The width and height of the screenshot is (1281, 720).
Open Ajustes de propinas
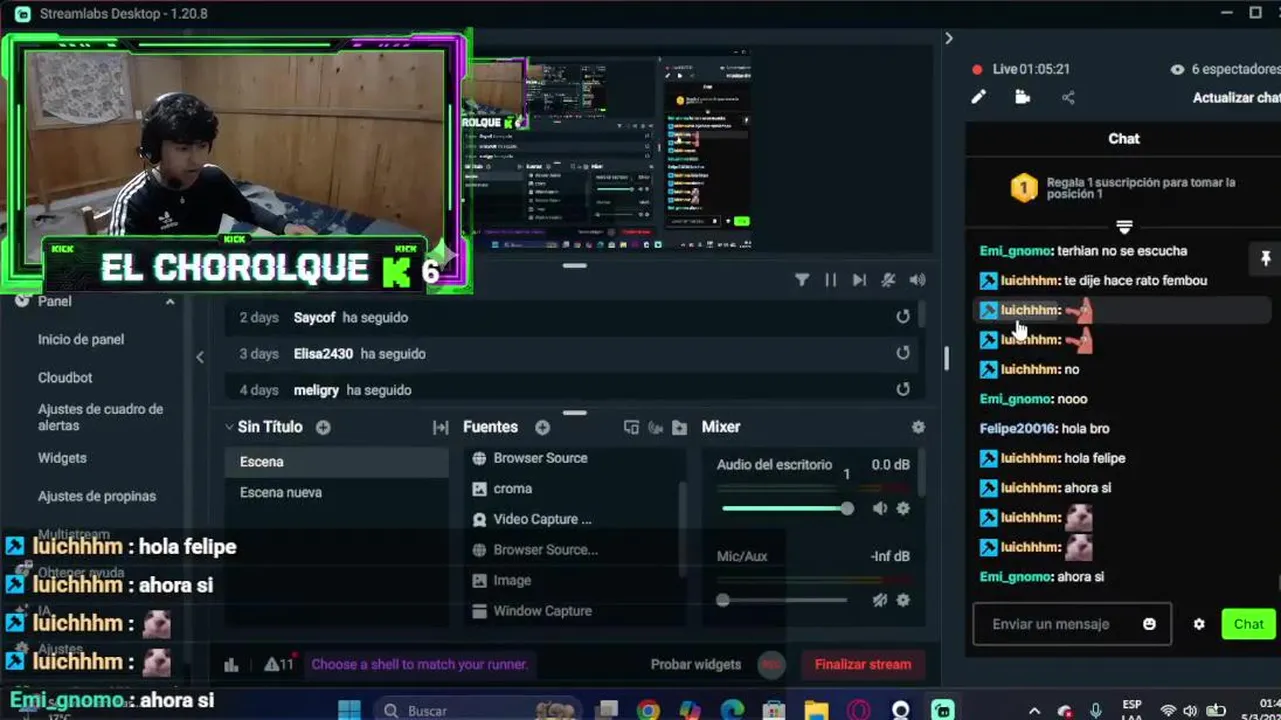[97, 496]
